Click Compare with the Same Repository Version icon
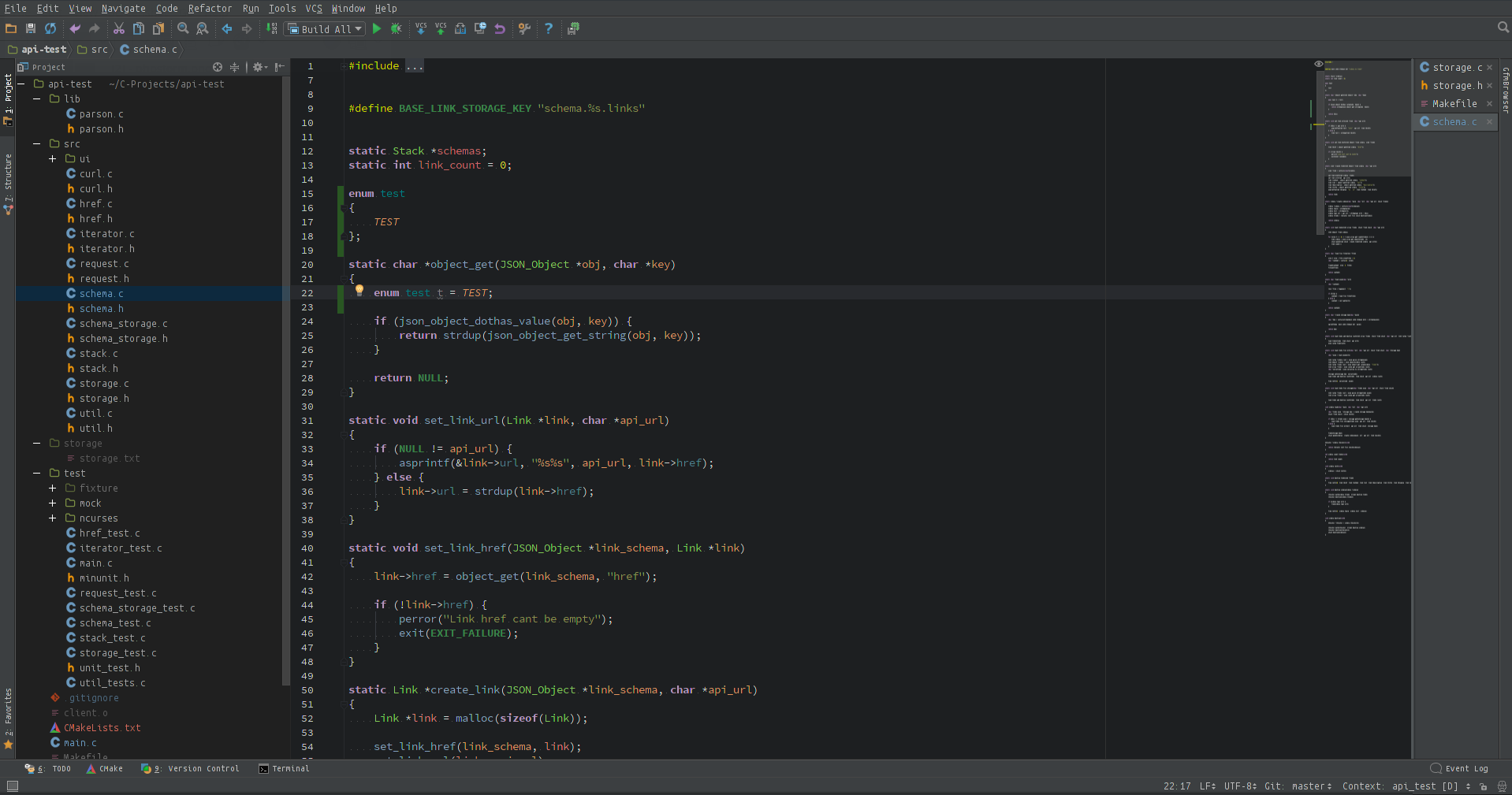The height and width of the screenshot is (795, 1512). coord(460,28)
